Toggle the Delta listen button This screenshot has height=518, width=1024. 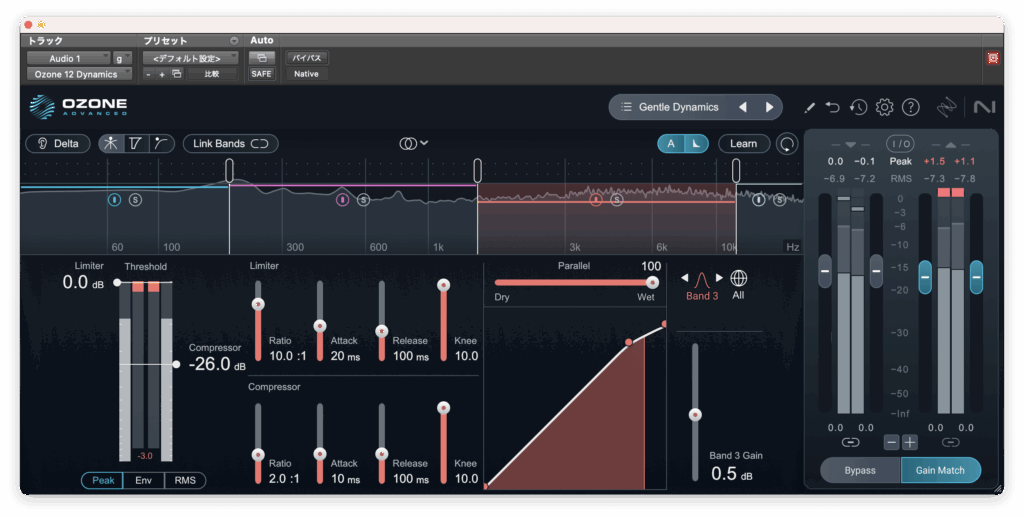tap(57, 144)
